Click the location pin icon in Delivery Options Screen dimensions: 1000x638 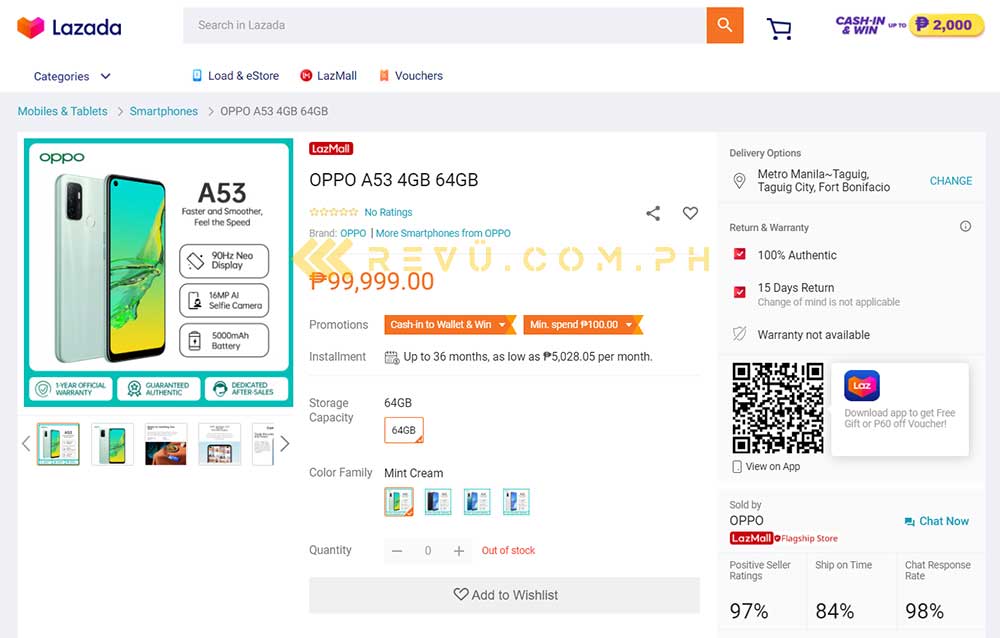(x=739, y=181)
